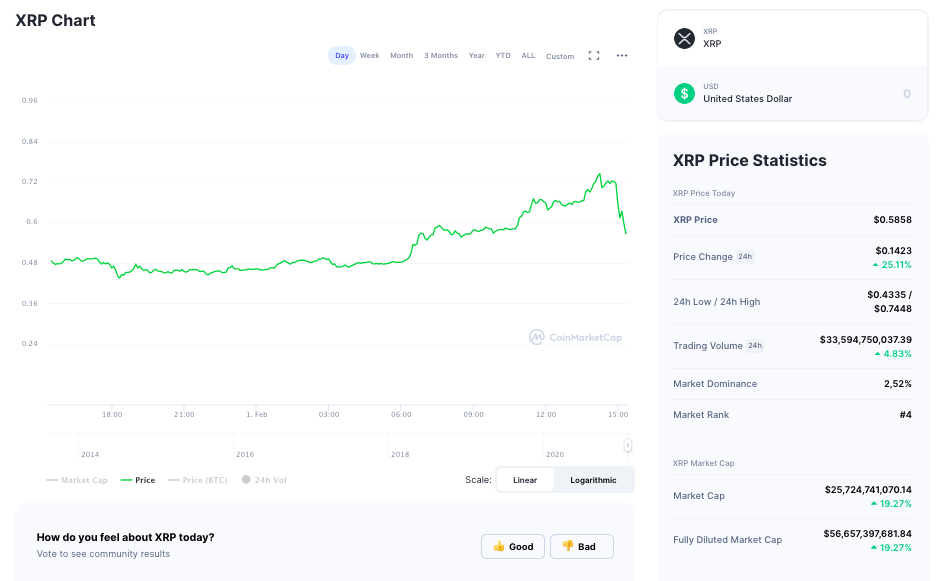Open the chart's three-dot options menu
The image size is (938, 581).
(622, 56)
